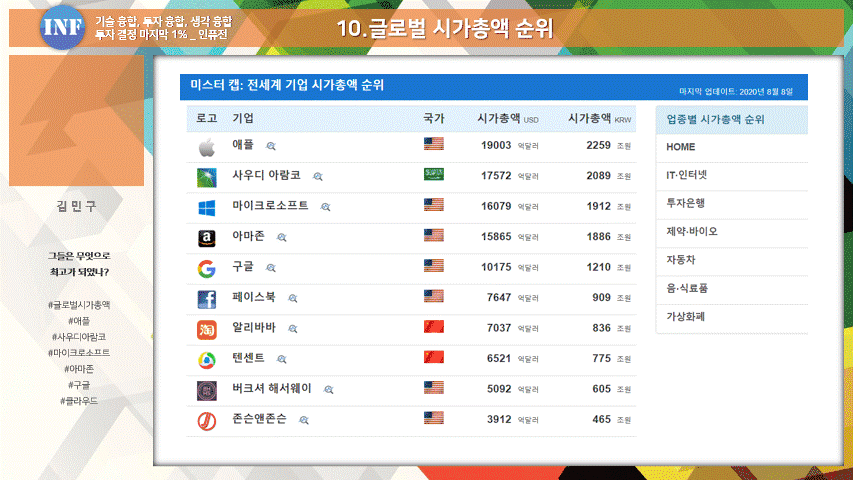Click the Berkshire Hathaway logo icon
This screenshot has width=853, height=480.
[x=207, y=391]
